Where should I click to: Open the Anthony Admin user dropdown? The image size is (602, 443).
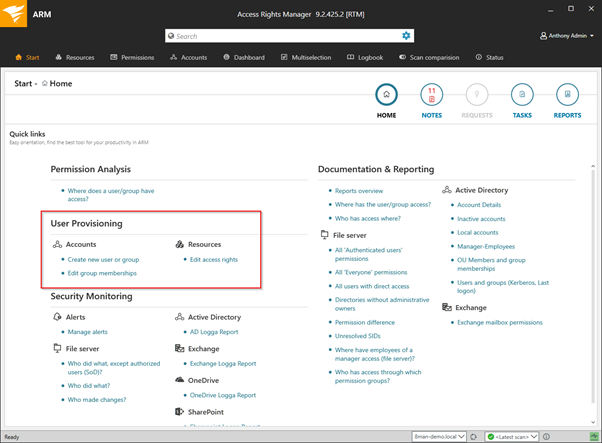pyautogui.click(x=567, y=36)
